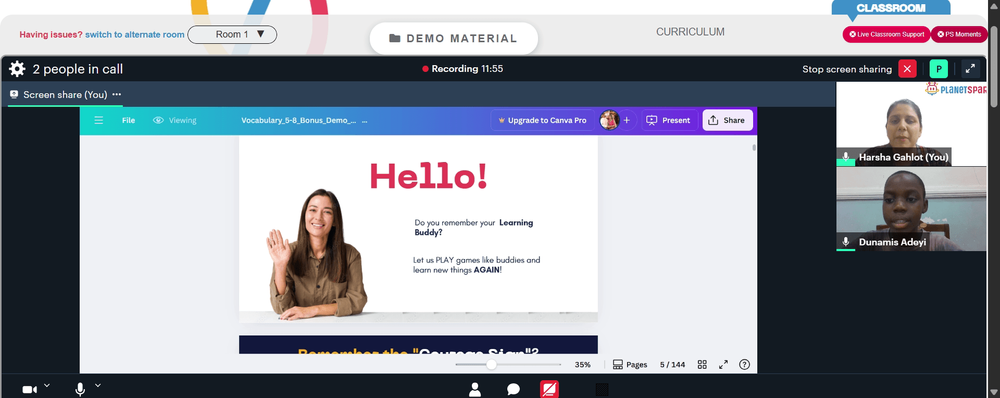Click the CURRICULUM tab

[x=690, y=32]
